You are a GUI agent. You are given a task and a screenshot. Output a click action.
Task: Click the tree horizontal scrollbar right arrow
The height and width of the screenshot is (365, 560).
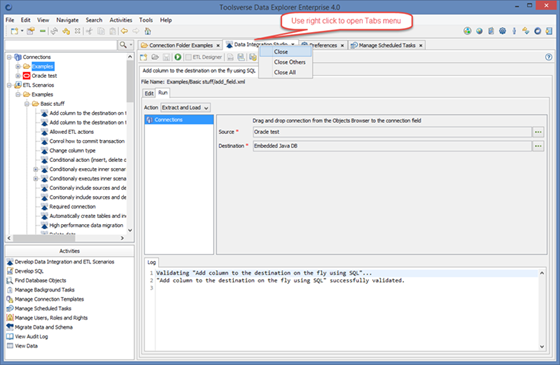122,238
